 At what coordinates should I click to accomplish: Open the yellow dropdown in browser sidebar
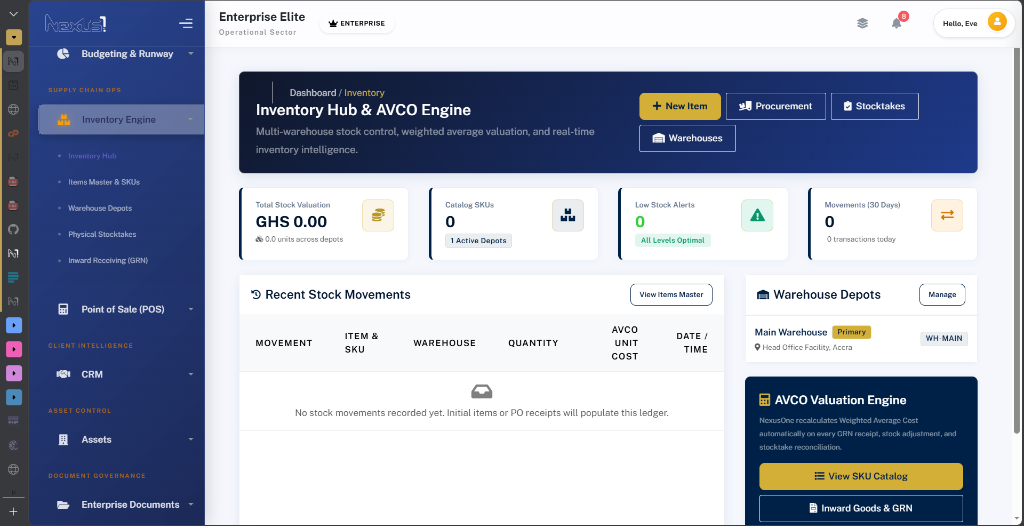(14, 37)
